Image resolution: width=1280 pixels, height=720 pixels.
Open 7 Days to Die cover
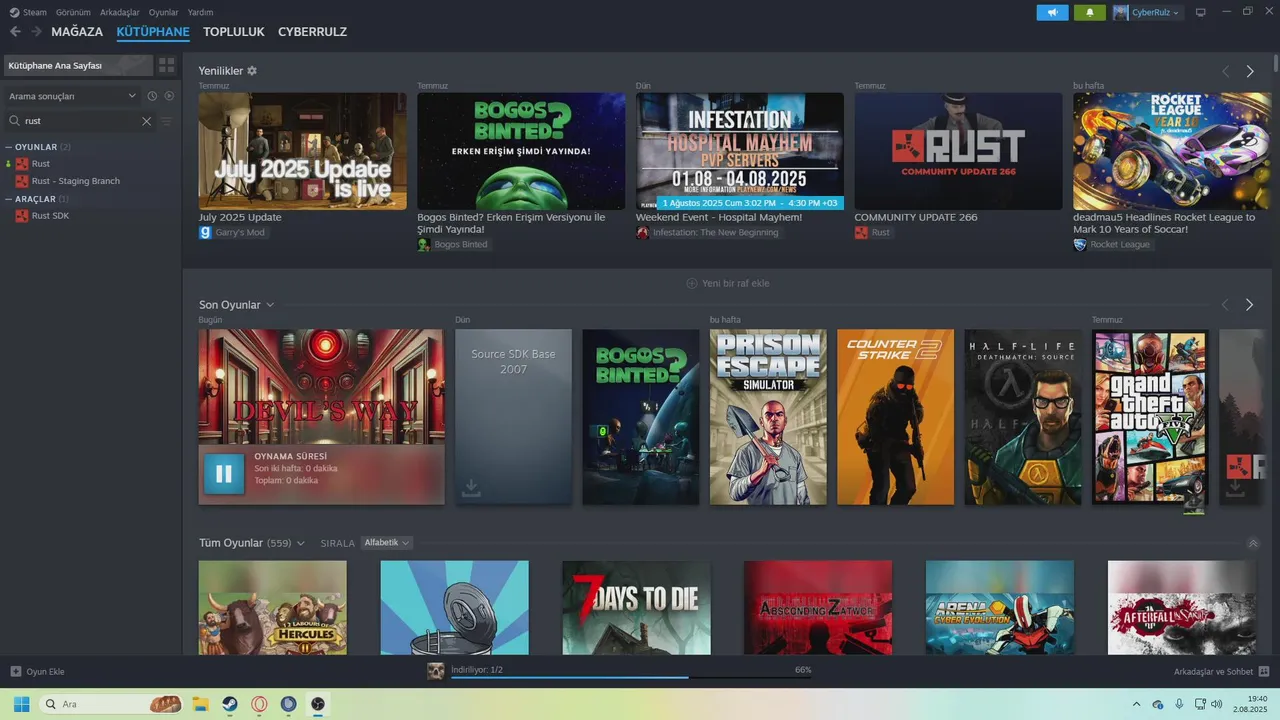click(636, 608)
